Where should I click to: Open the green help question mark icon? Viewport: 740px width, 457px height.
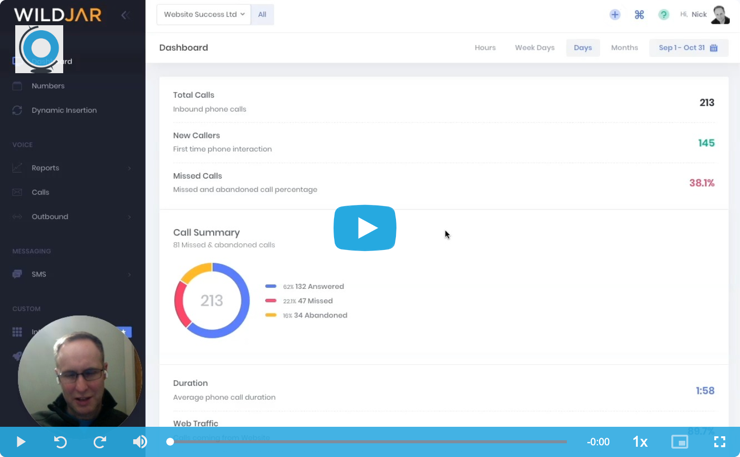[x=663, y=15]
